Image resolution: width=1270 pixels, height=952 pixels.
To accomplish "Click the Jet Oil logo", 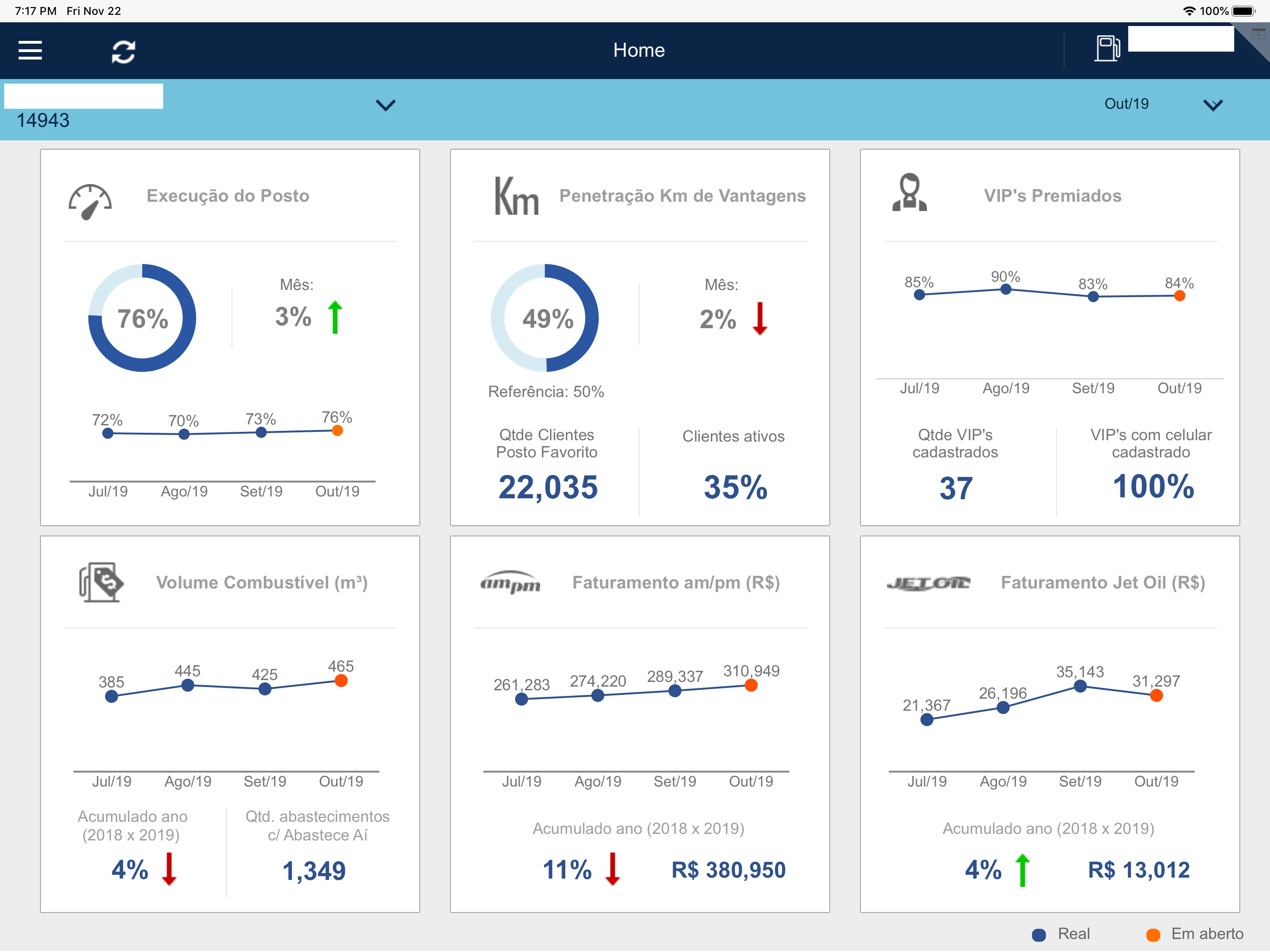I will tap(928, 583).
